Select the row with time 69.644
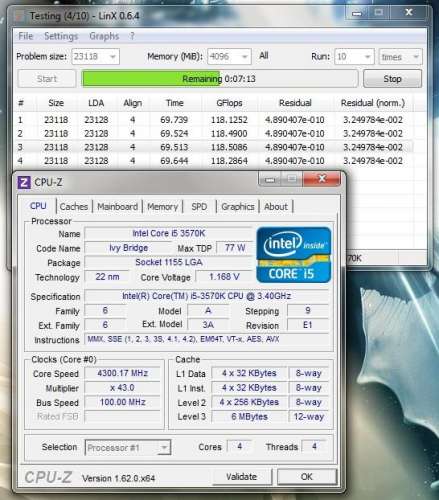The image size is (439, 500). [x=213, y=161]
